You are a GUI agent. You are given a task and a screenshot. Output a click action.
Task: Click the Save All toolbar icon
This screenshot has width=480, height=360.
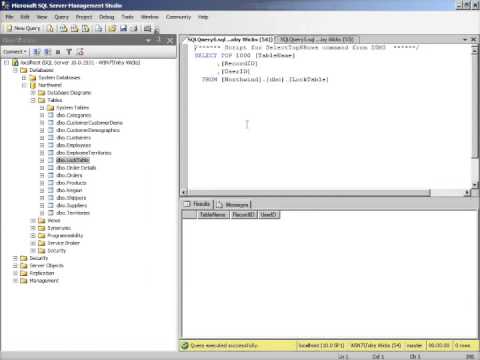[134, 28]
